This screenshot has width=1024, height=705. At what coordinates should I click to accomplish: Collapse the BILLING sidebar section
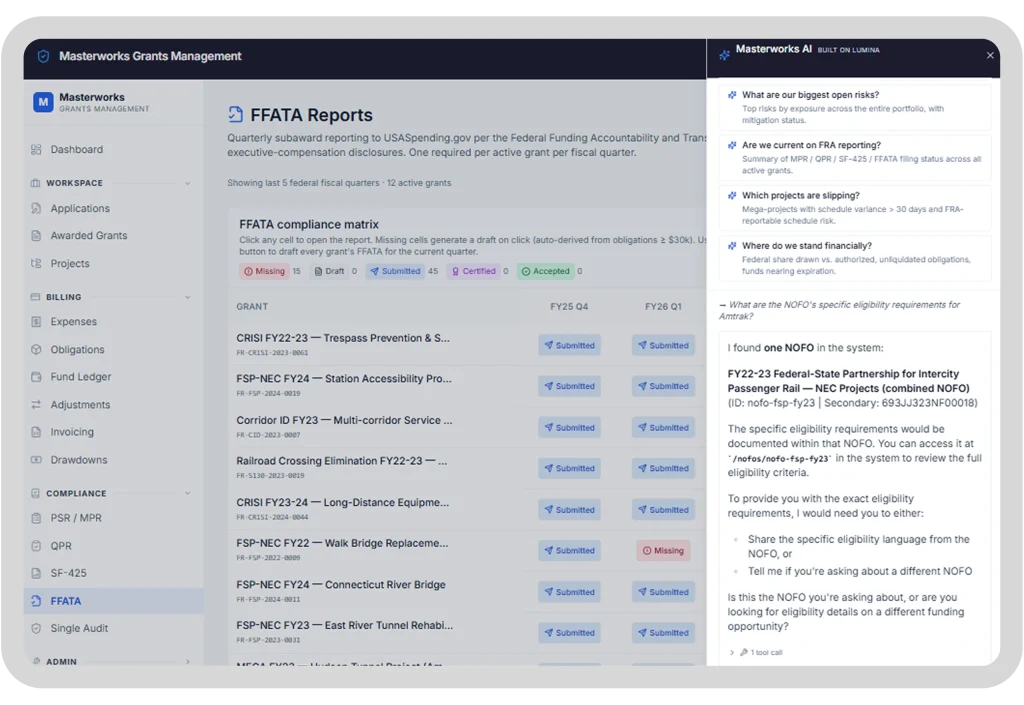(187, 297)
